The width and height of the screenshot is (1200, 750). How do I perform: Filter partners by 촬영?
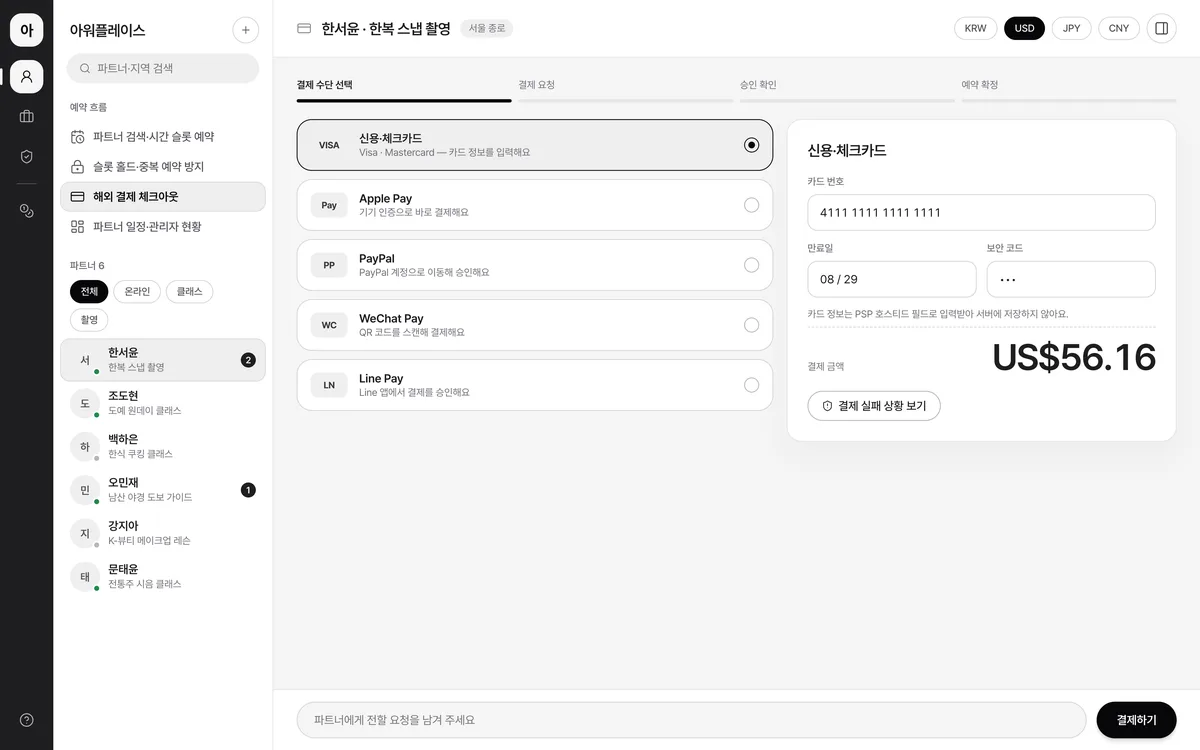pyautogui.click(x=89, y=320)
